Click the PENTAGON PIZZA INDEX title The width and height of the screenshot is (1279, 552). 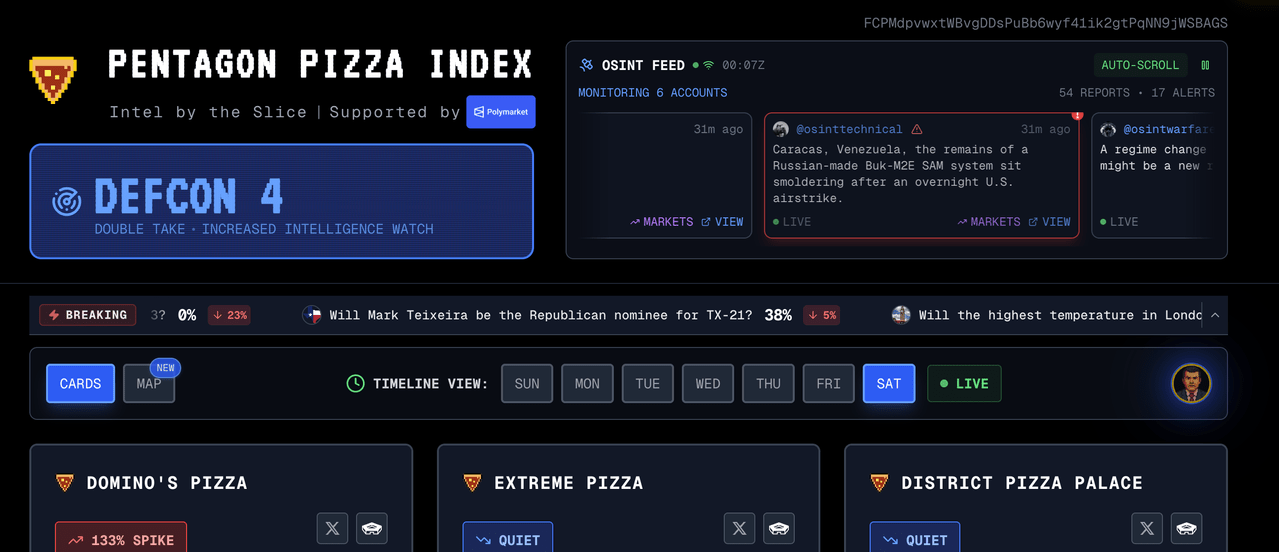click(321, 65)
